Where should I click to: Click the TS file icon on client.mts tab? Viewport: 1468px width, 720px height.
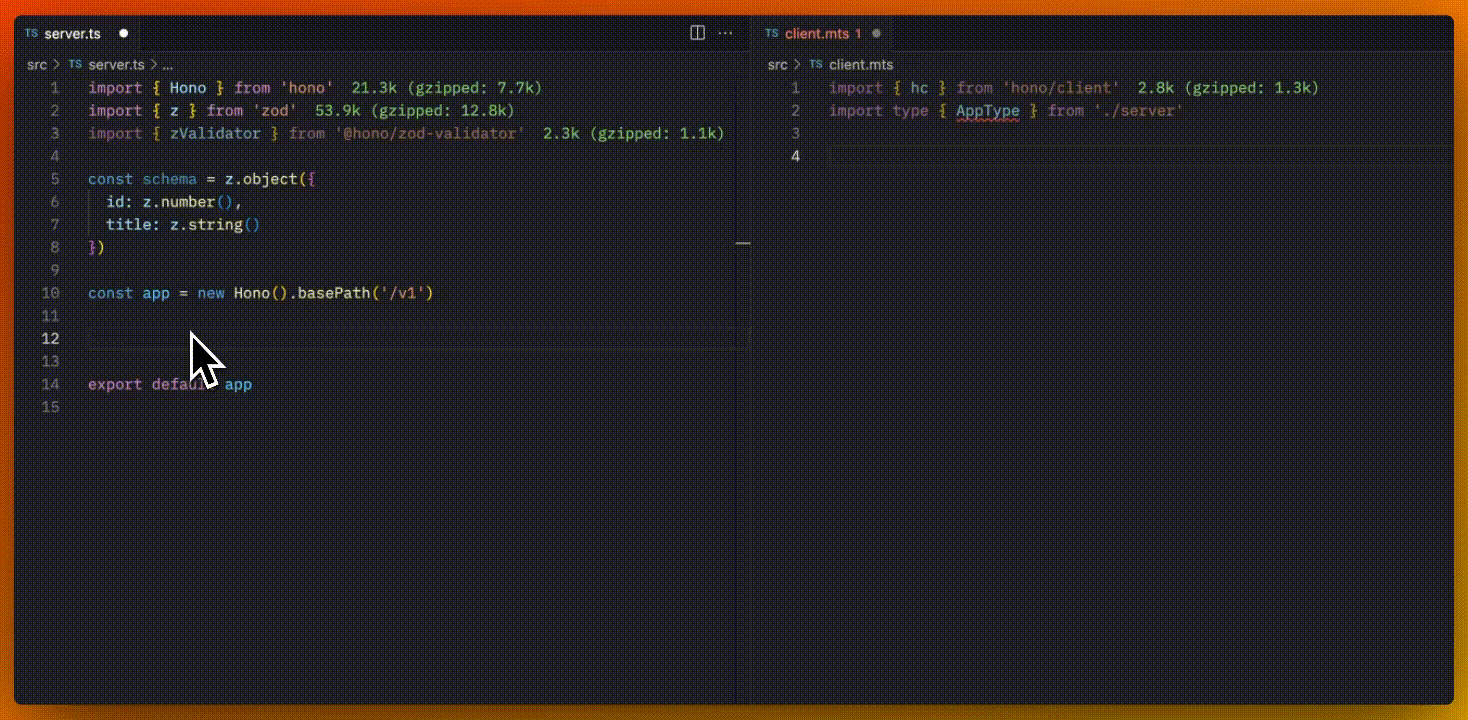click(x=771, y=33)
